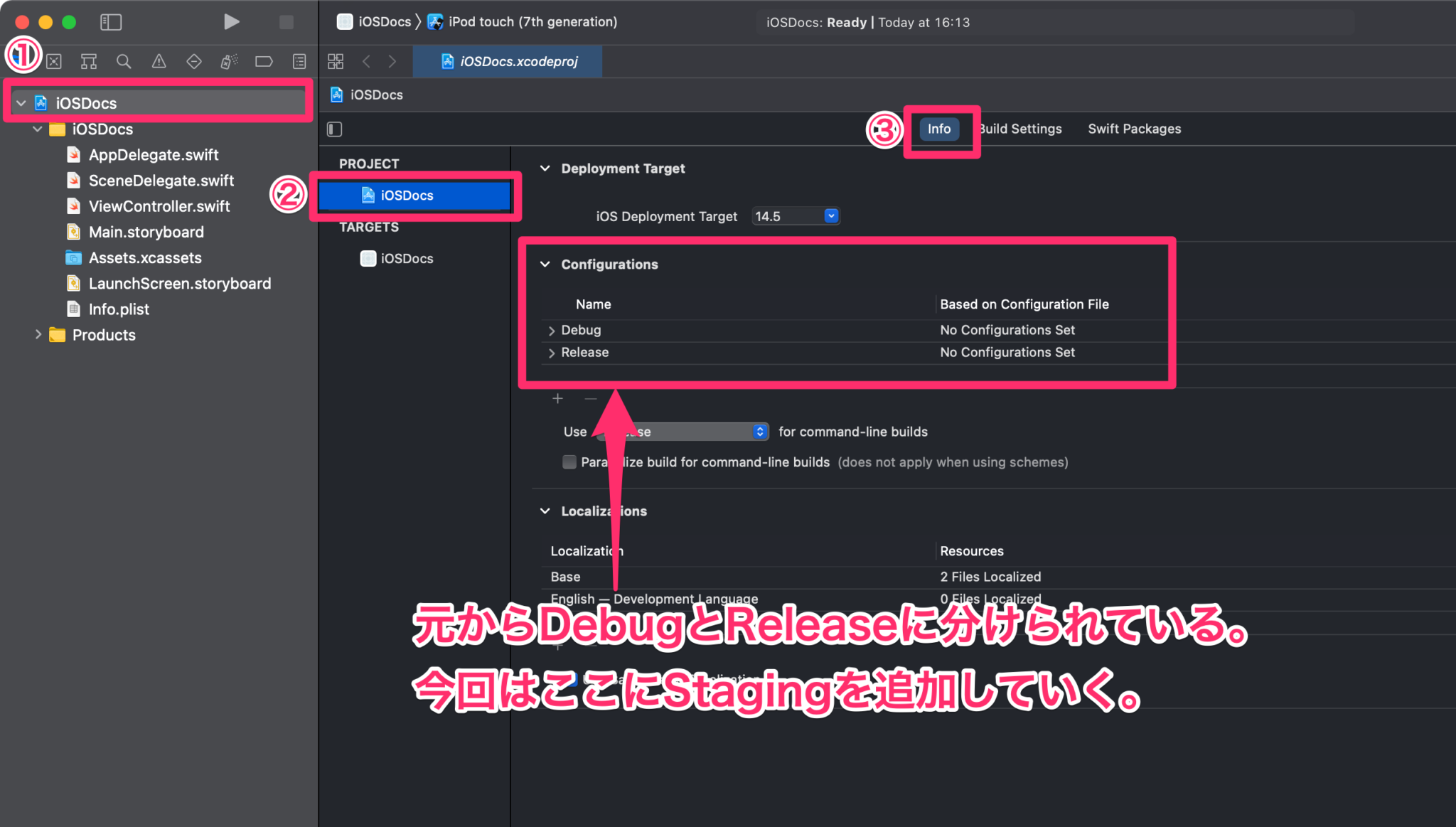This screenshot has height=827, width=1456.
Task: Switch to the Build Settings tab
Action: pyautogui.click(x=1019, y=129)
